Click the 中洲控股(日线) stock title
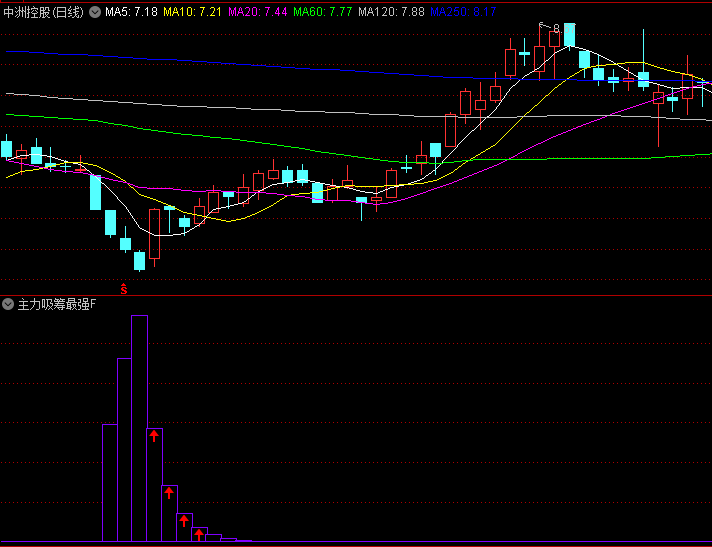This screenshot has width=712, height=547. pos(44,12)
